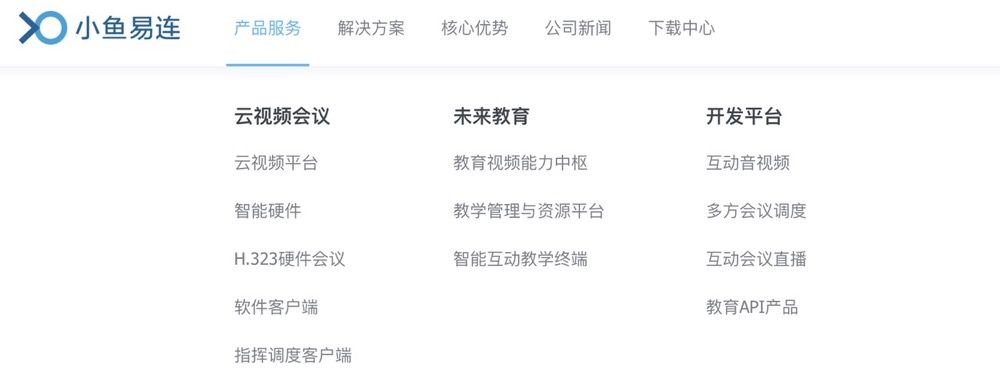Open 教学管理与资源平台 link

coord(529,211)
